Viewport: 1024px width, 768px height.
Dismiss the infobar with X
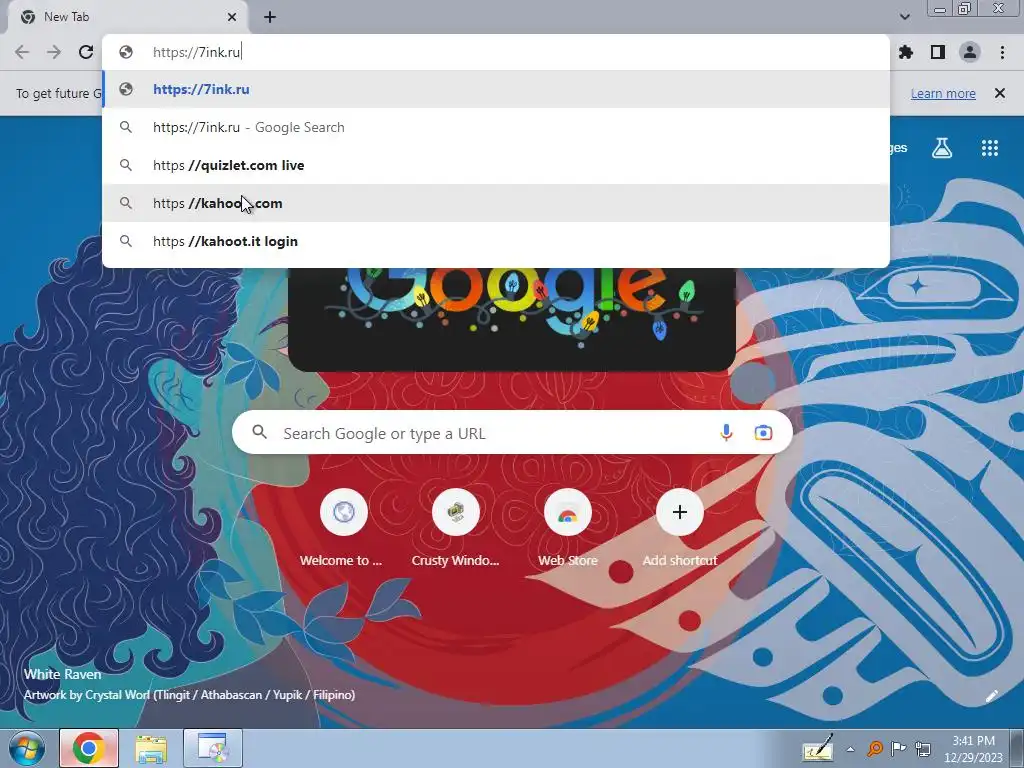pos(1000,93)
